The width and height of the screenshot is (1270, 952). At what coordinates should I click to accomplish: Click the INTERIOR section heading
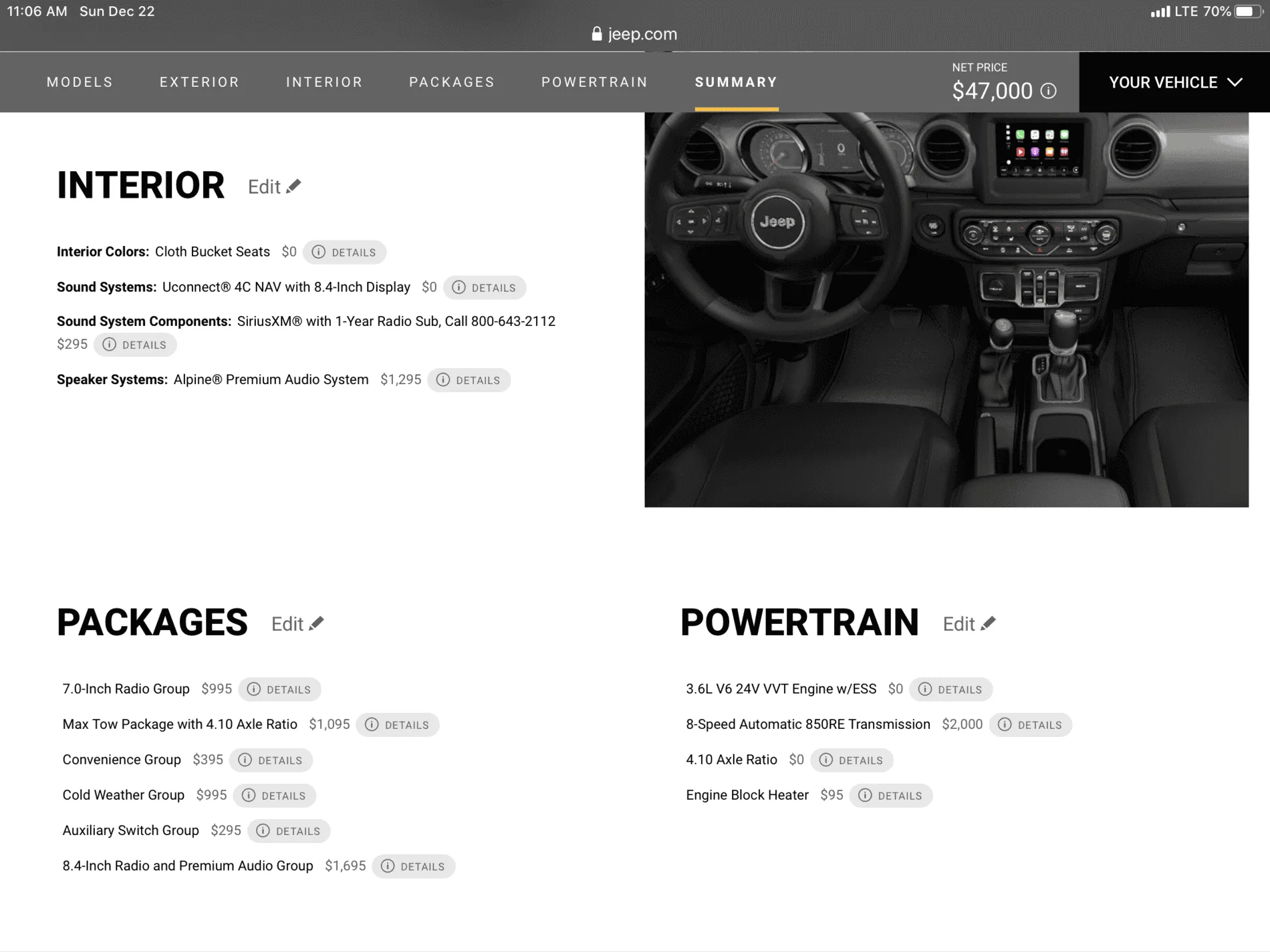point(140,186)
